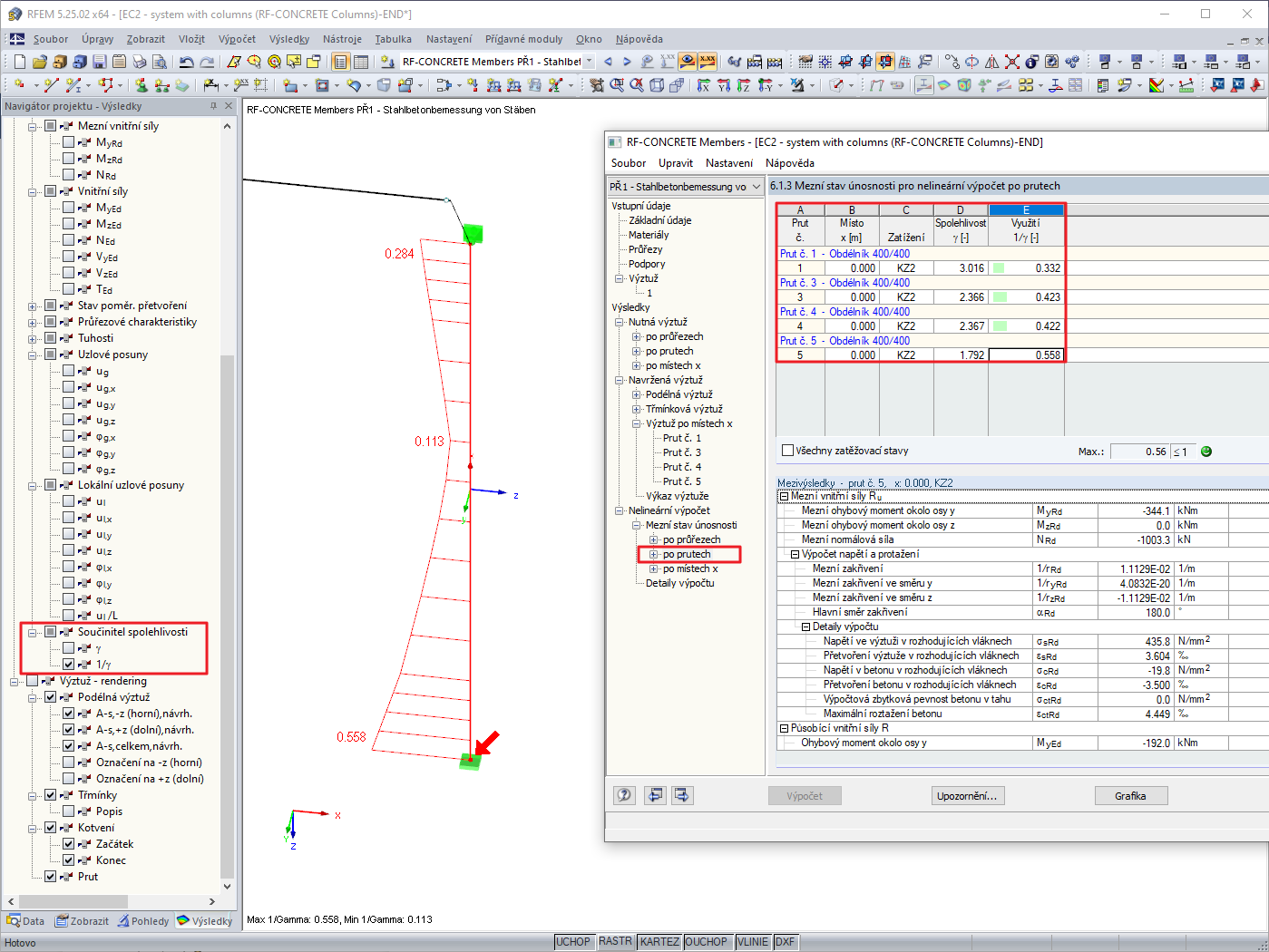
Task: Go to previous result case arrow
Action: (x=608, y=62)
